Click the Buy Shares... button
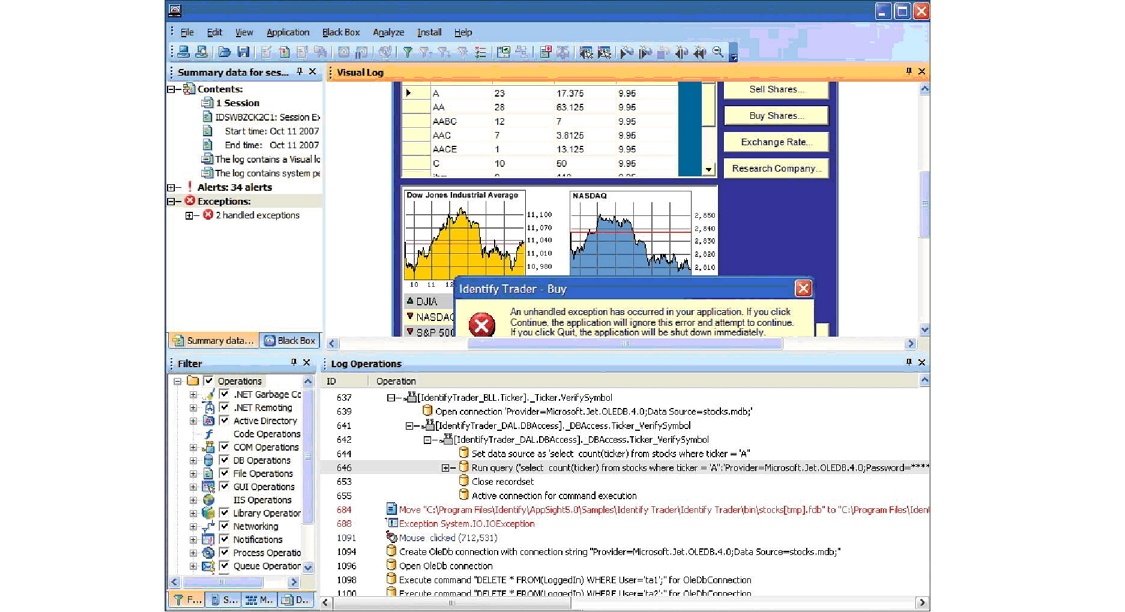1125x612 pixels. pos(776,116)
